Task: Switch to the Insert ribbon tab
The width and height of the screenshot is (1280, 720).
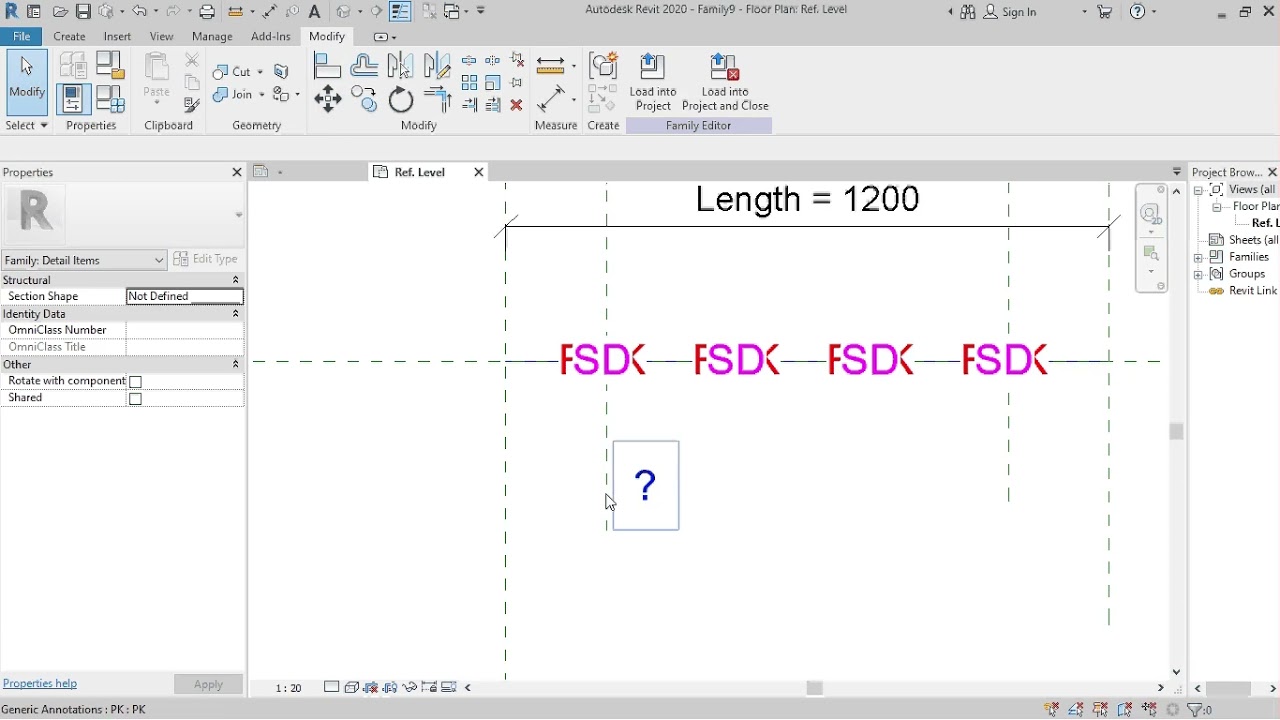Action: (x=117, y=36)
